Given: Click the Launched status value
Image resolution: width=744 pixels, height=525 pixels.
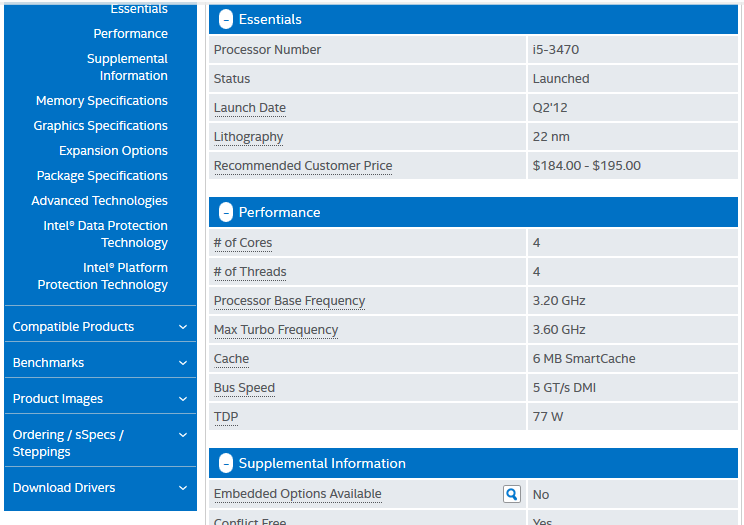Looking at the screenshot, I should point(561,79).
